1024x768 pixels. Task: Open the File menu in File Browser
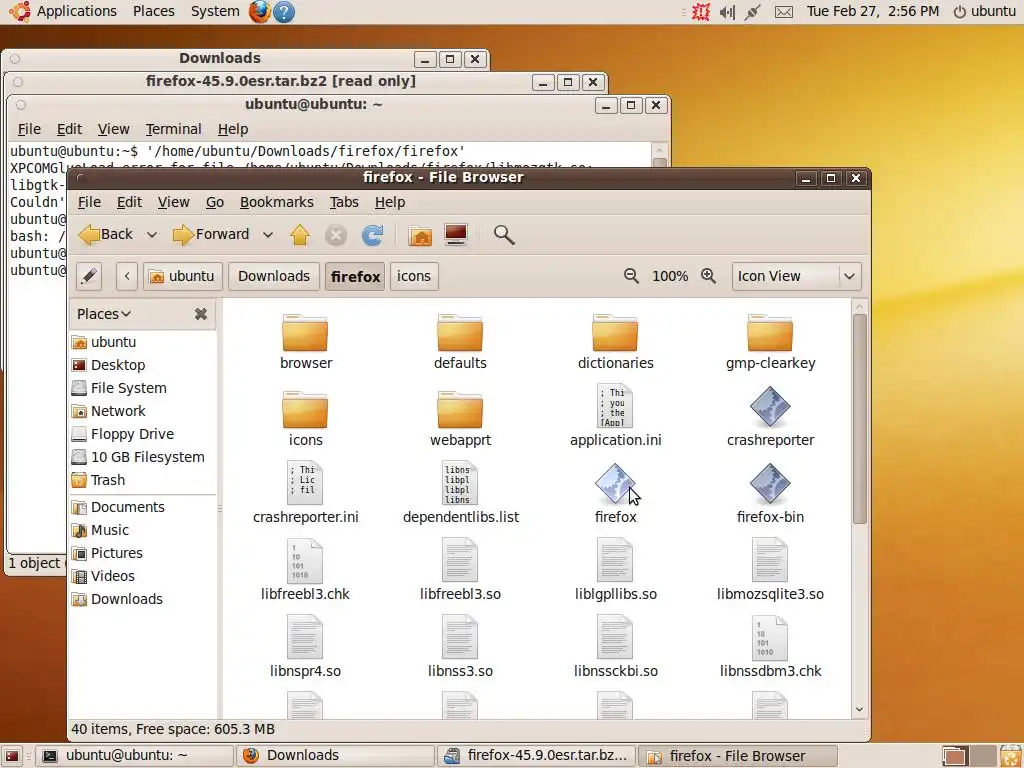pyautogui.click(x=89, y=202)
